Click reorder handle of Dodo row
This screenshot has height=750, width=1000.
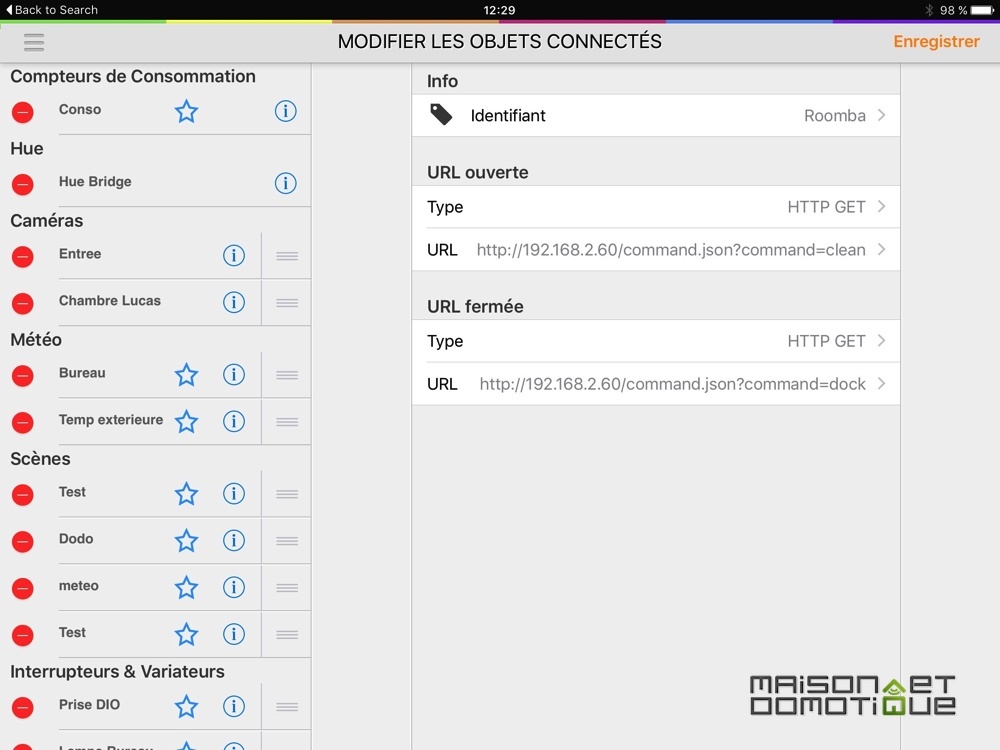coord(287,541)
